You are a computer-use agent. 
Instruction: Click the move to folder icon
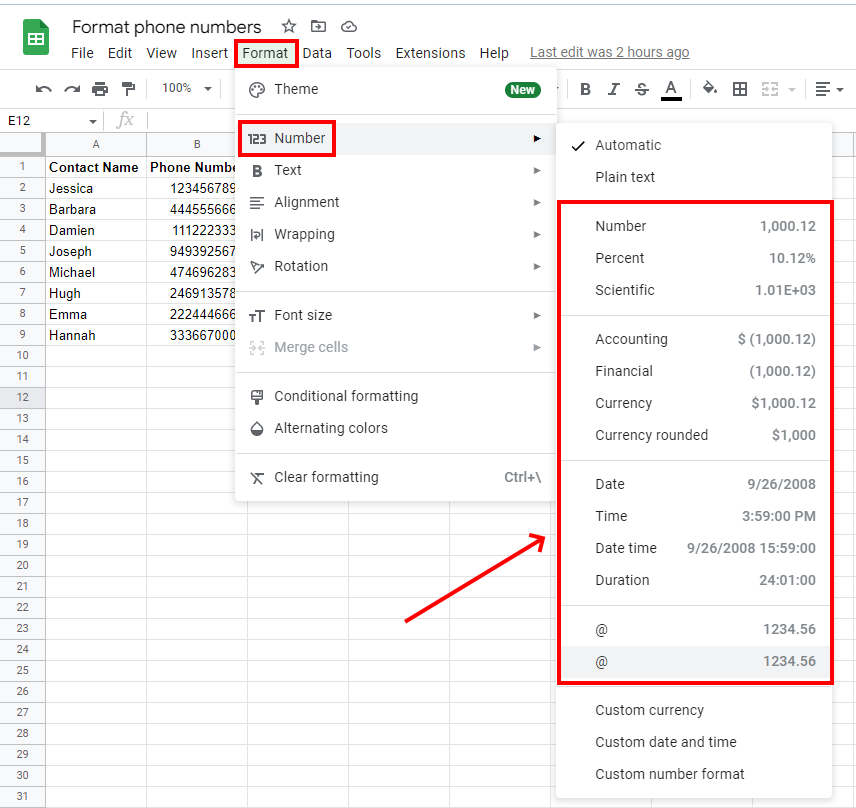[318, 27]
